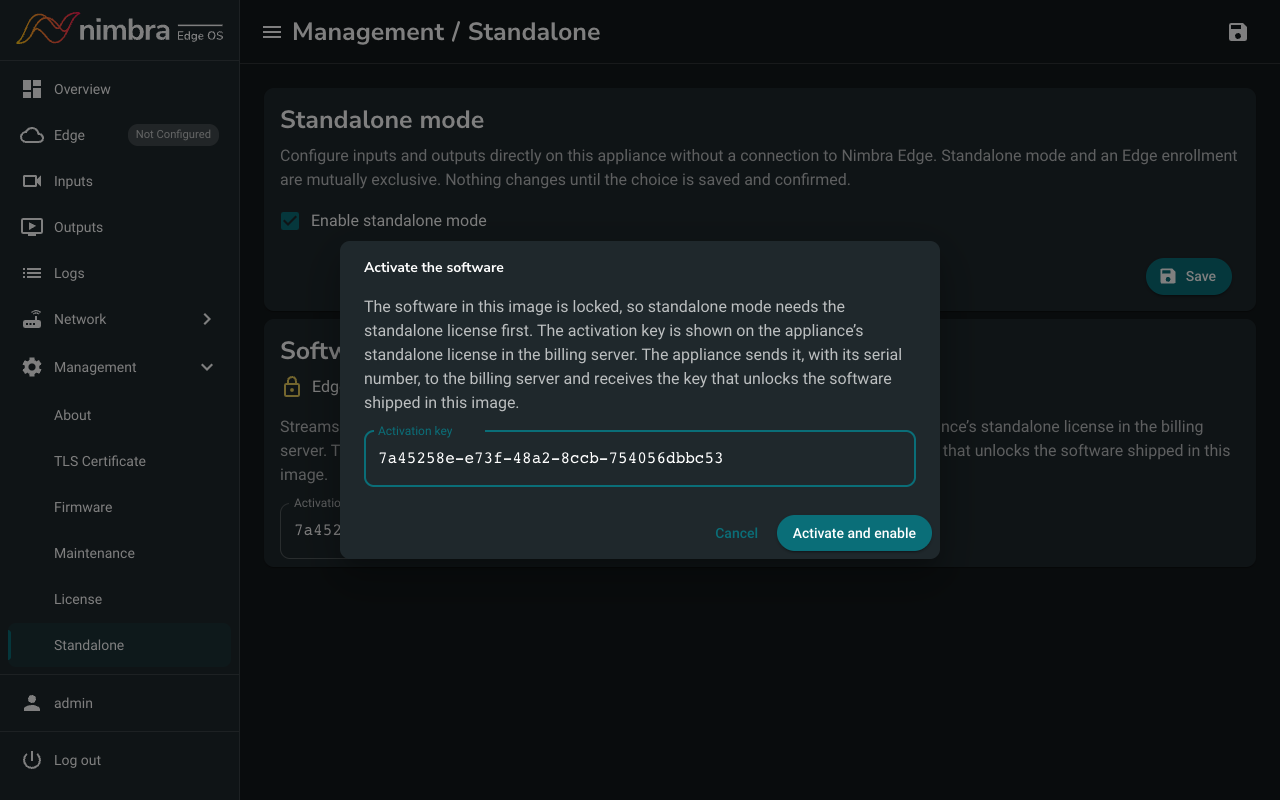Click the Management gear icon
Viewport: 1280px width, 800px height.
point(32,367)
